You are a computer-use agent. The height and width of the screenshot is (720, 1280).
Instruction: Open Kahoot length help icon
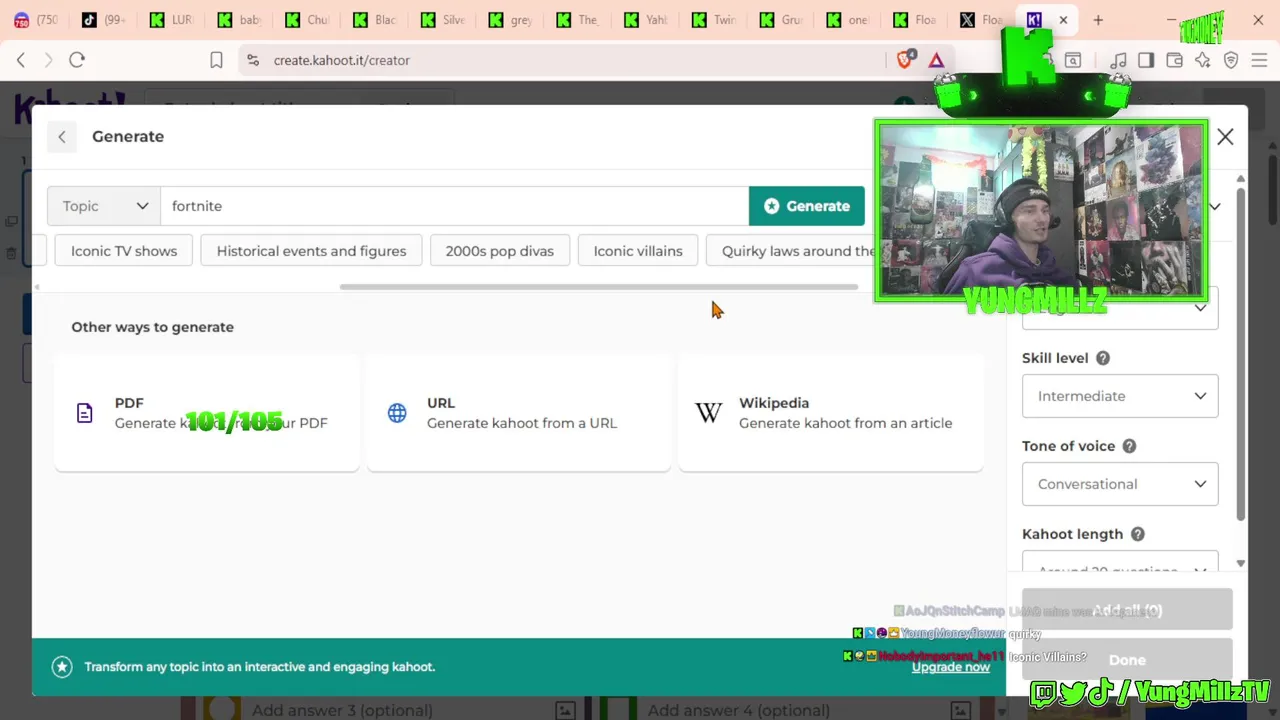pyautogui.click(x=1138, y=534)
